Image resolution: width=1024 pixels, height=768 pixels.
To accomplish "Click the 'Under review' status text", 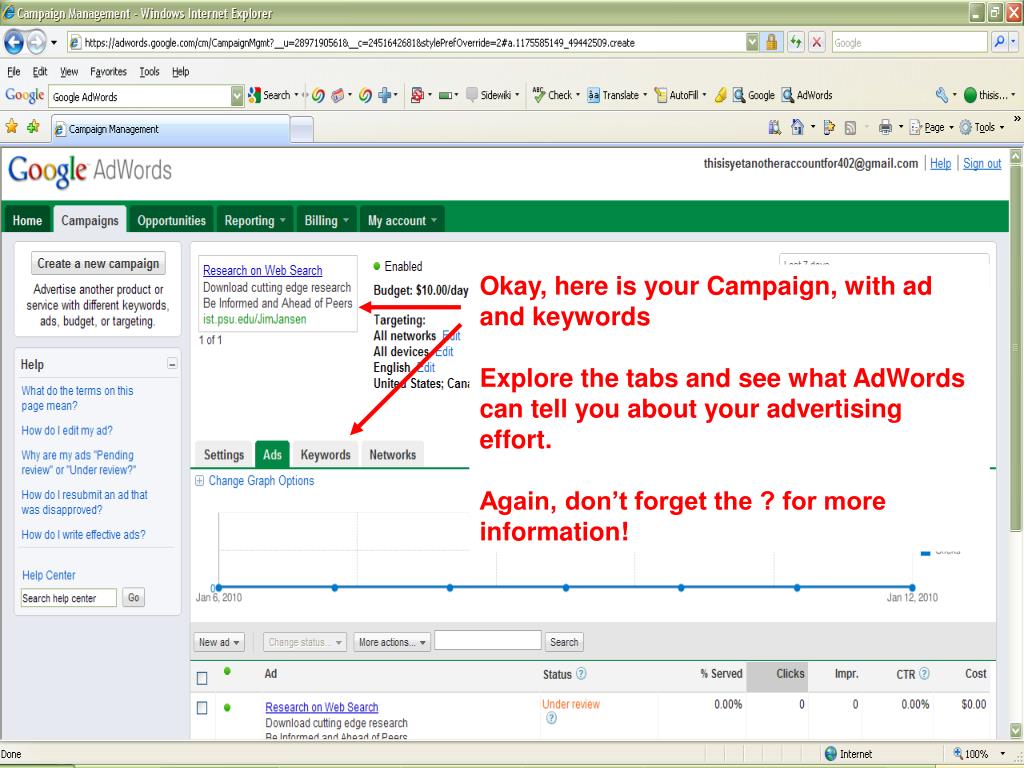I will (571, 704).
